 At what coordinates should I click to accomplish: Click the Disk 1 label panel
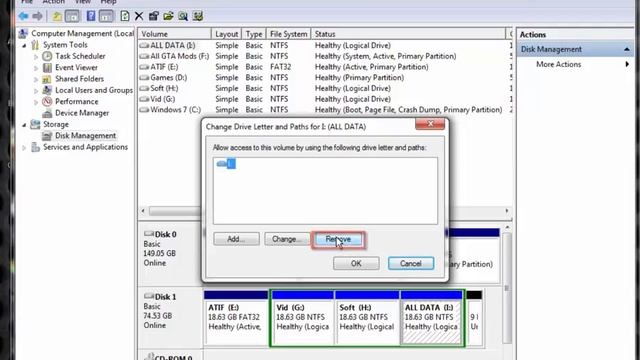tap(171, 317)
